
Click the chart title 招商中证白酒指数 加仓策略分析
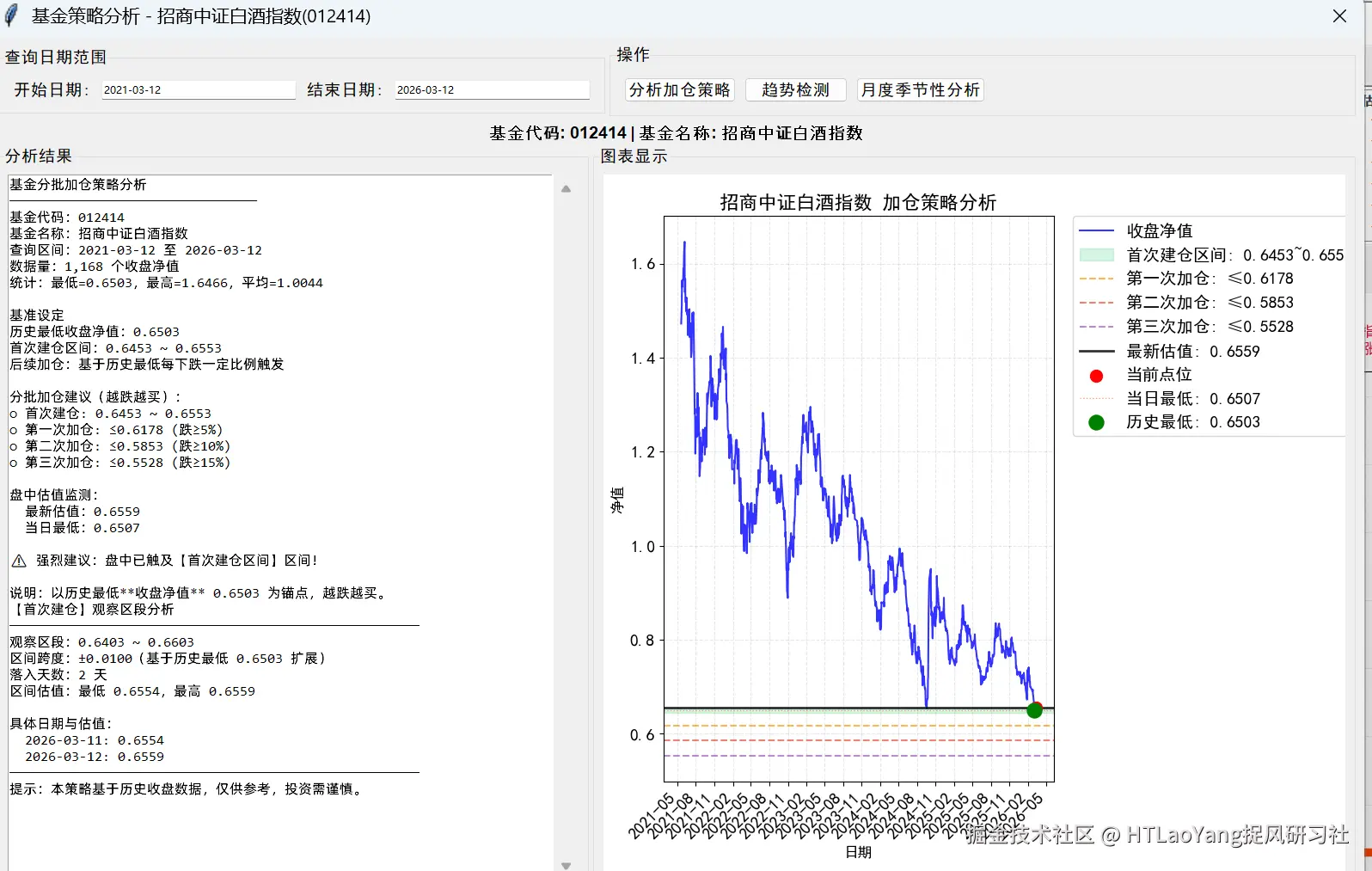click(858, 203)
